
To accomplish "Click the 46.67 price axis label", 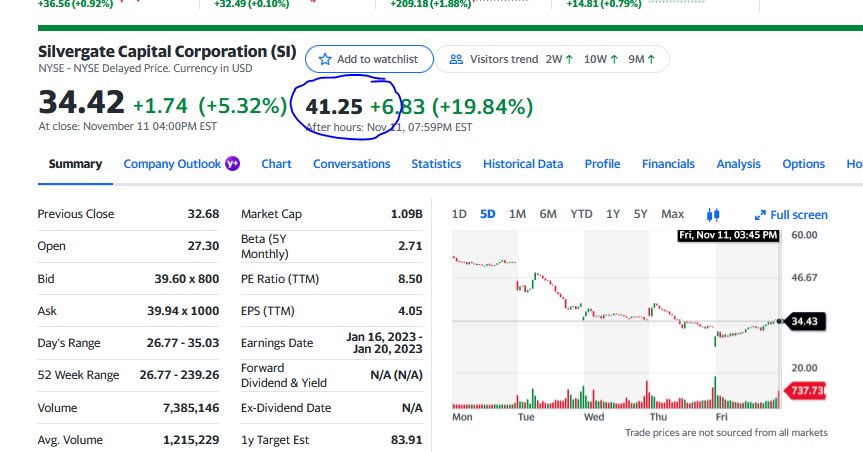I will 805,277.
